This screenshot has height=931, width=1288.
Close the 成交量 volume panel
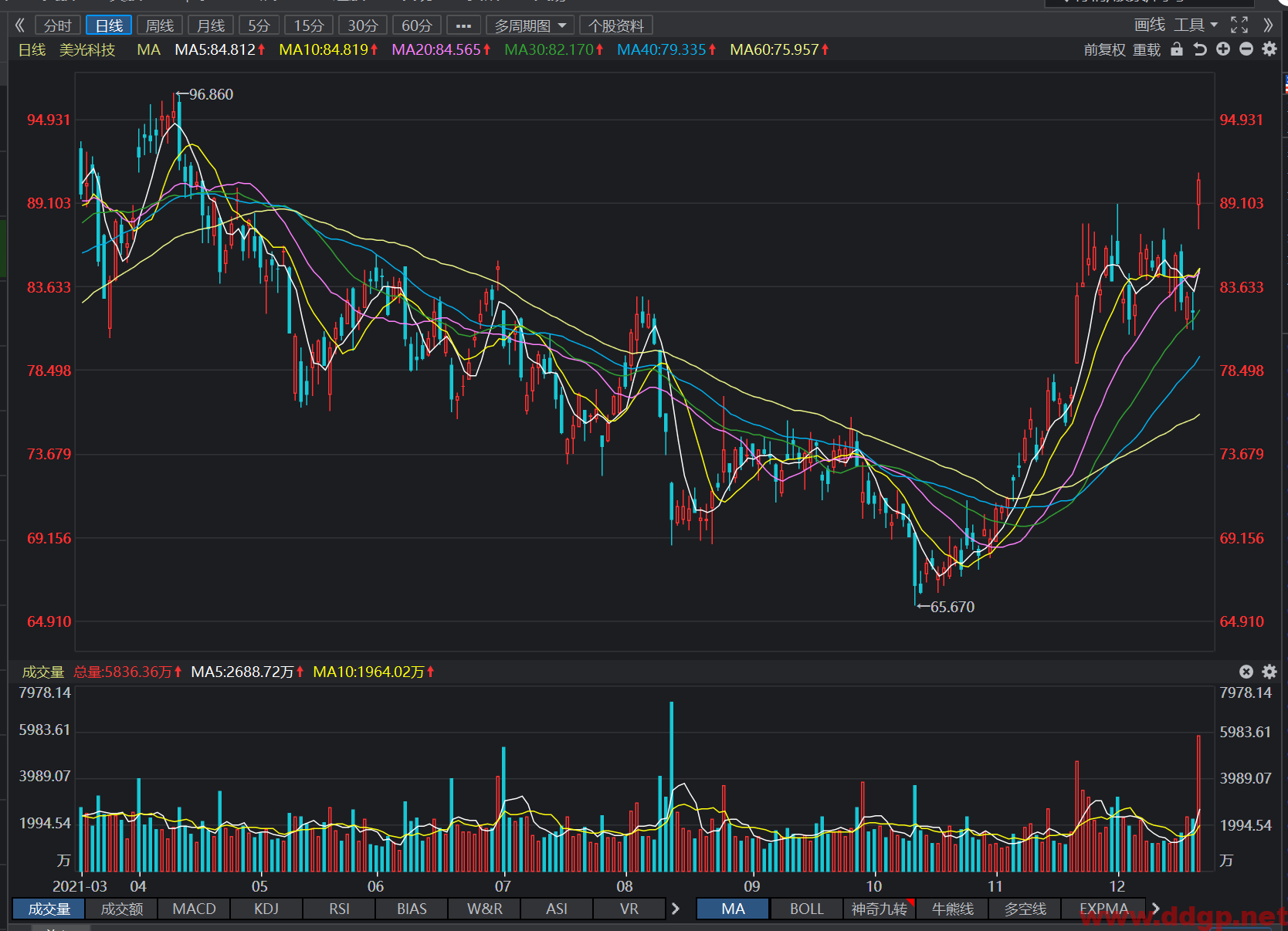1246,672
